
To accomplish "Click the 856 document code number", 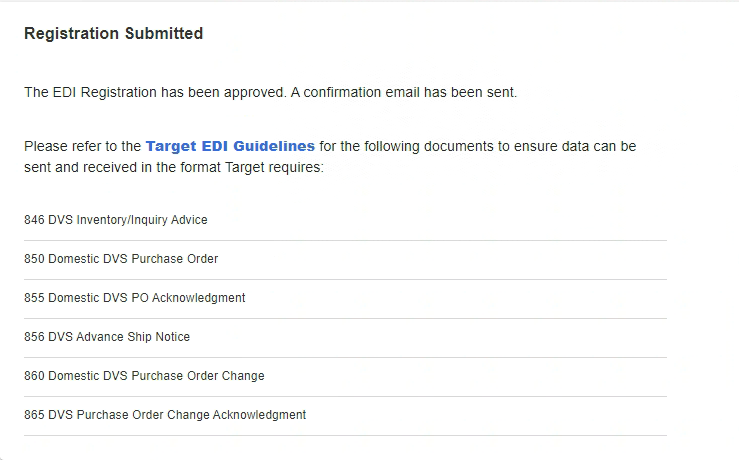I will click(x=34, y=337).
